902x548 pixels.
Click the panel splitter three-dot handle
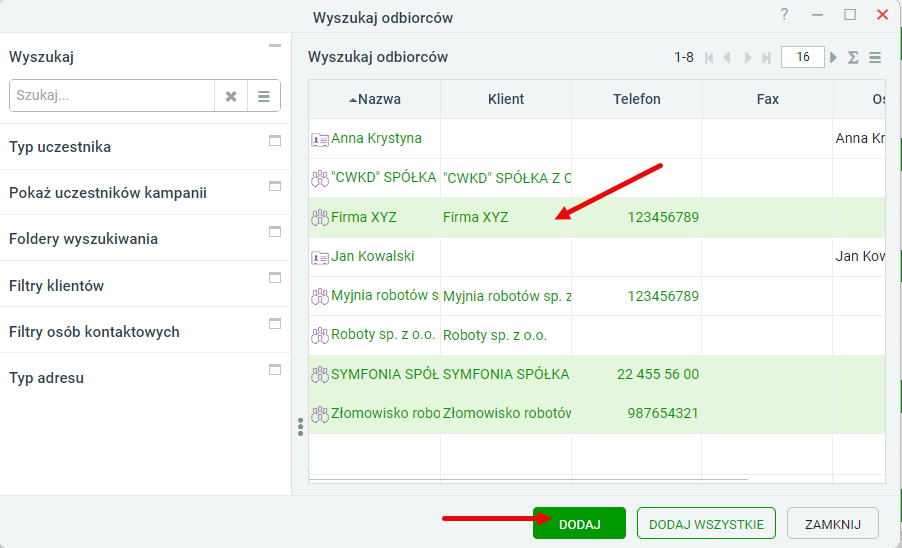[x=300, y=427]
